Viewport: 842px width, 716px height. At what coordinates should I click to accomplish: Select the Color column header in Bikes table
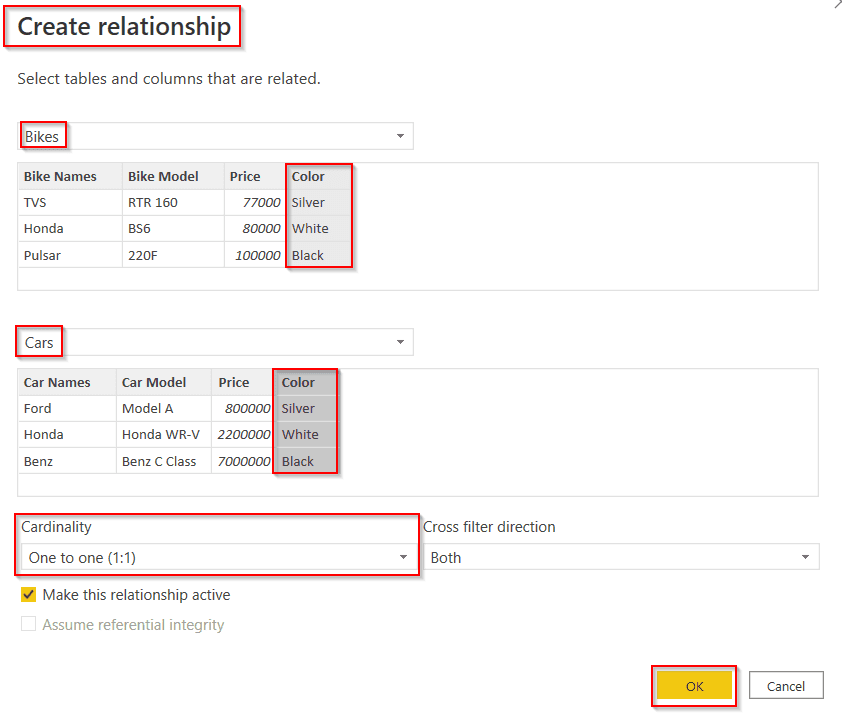318,176
